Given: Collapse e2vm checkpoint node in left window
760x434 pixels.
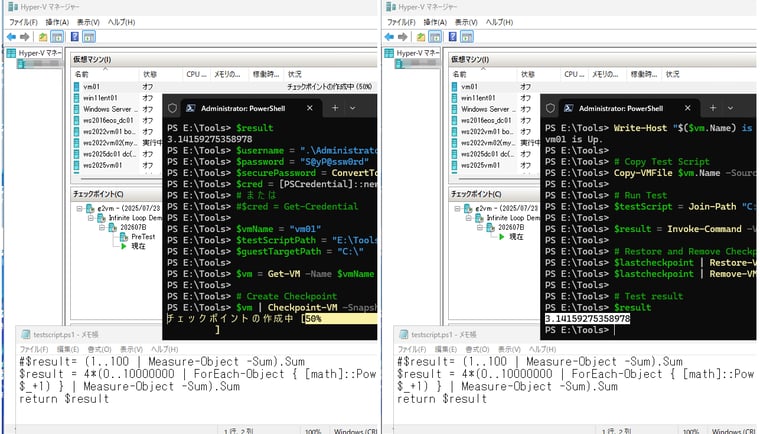Looking at the screenshot, I should coord(79,209).
